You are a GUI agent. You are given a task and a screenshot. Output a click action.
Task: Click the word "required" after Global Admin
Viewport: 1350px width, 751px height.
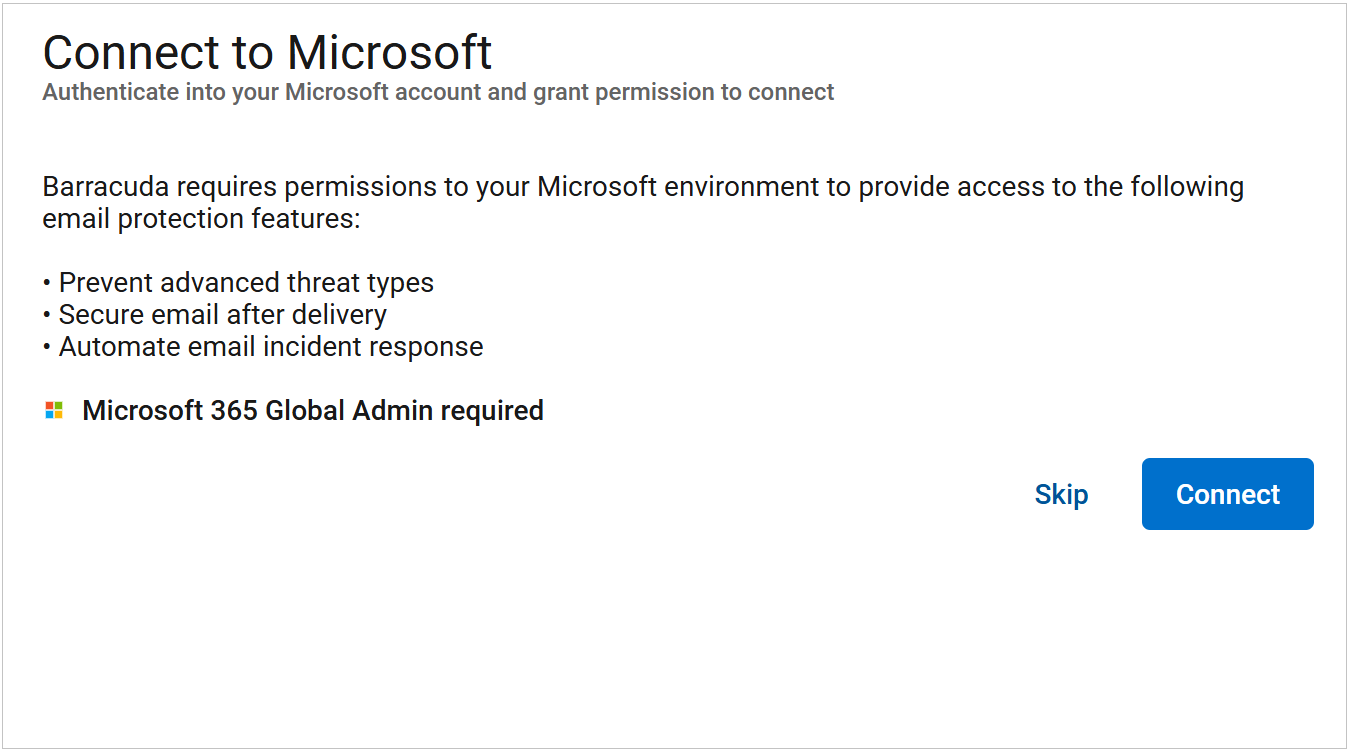(492, 411)
